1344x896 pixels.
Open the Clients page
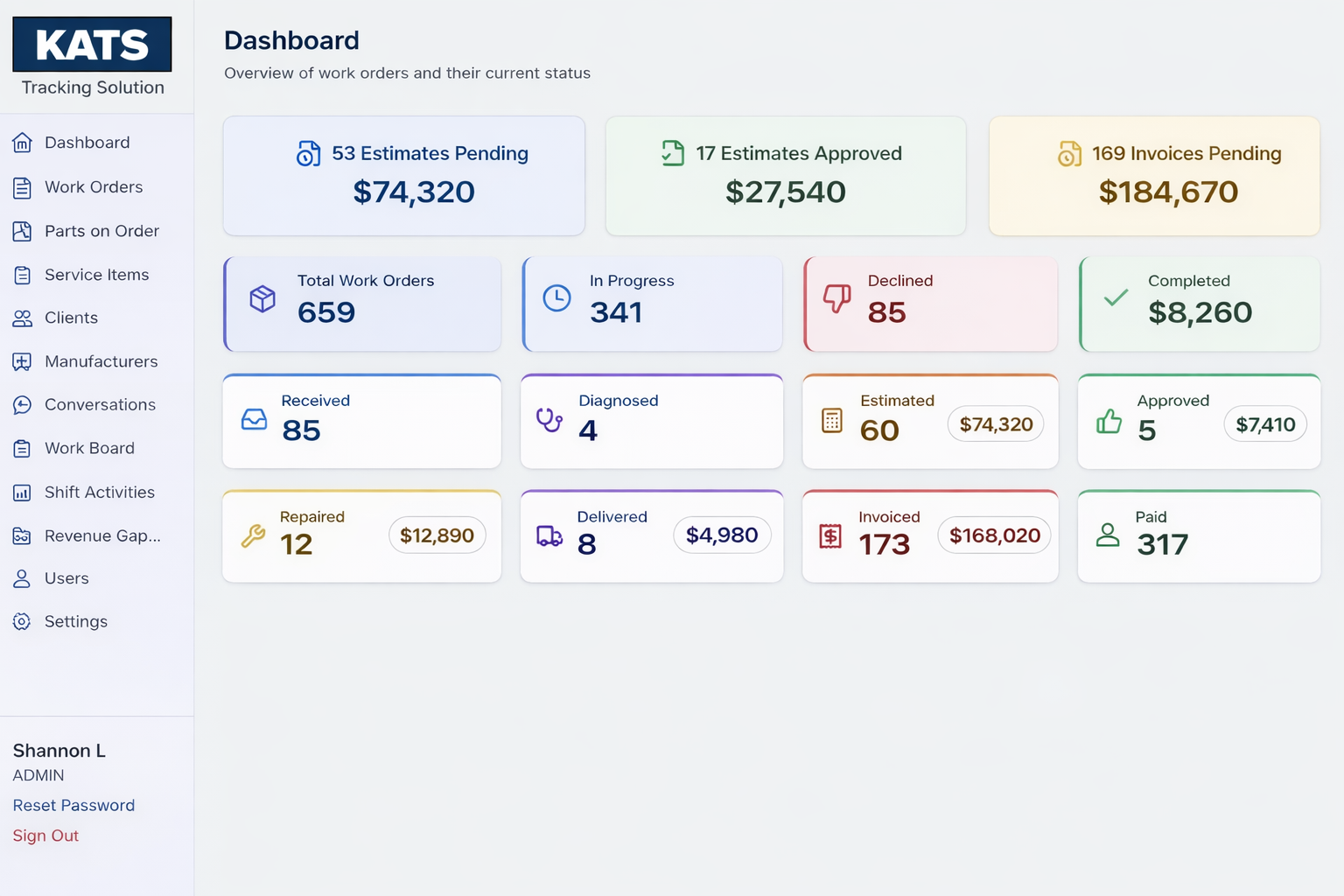point(71,318)
